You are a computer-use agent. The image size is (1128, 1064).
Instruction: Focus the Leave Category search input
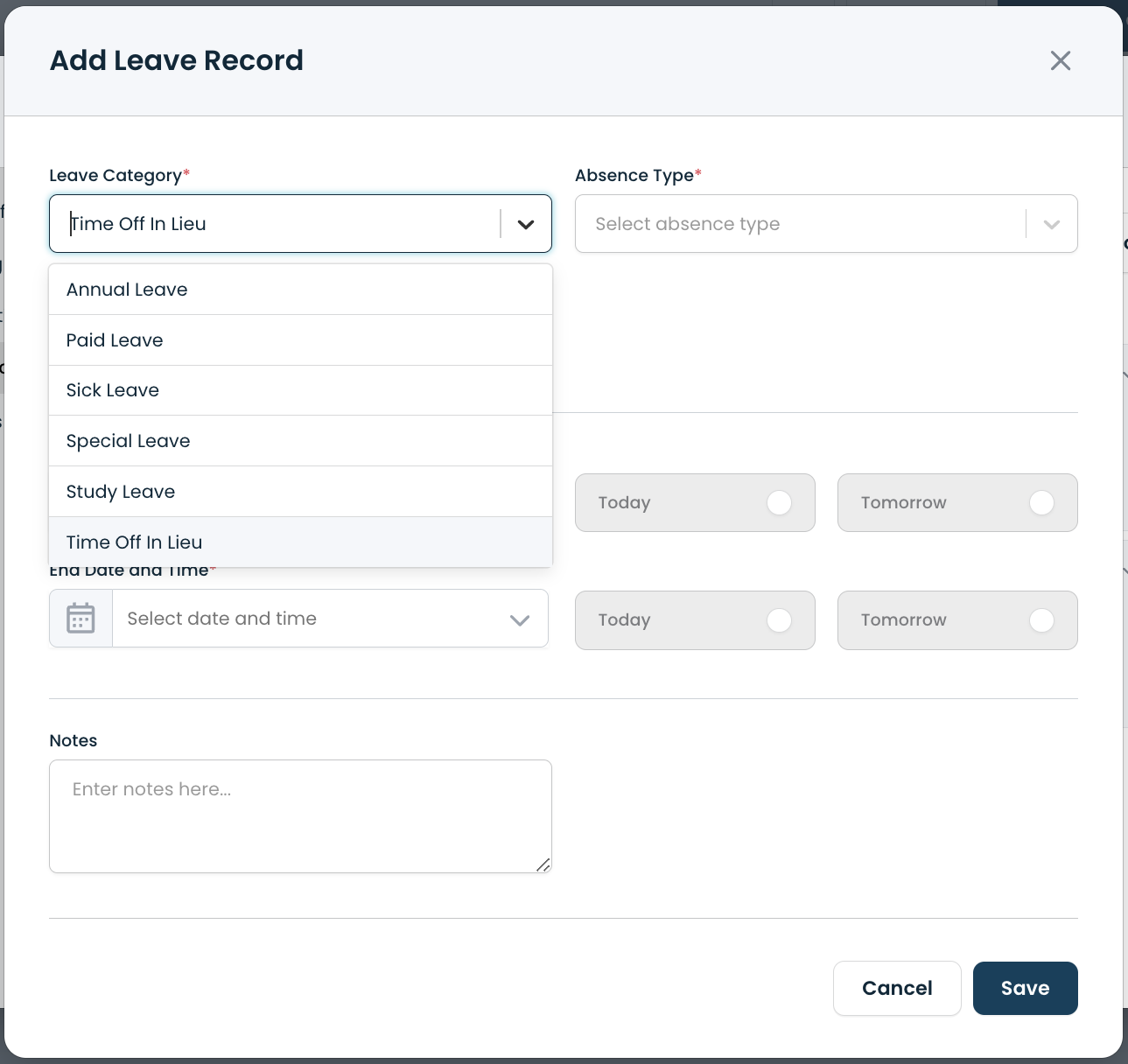[280, 224]
